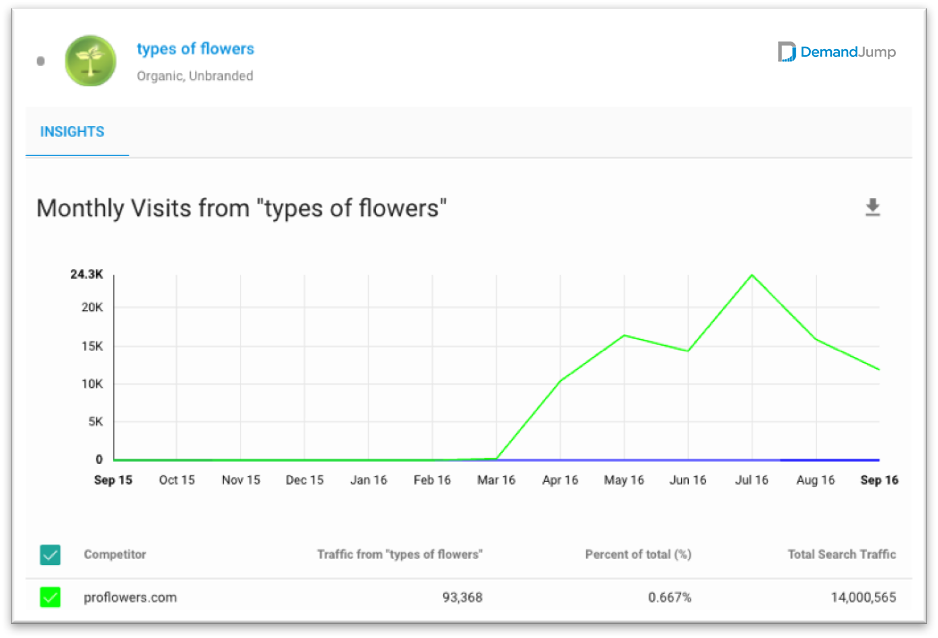Click the Sep 15 axis label
938x638 pixels.
113,480
